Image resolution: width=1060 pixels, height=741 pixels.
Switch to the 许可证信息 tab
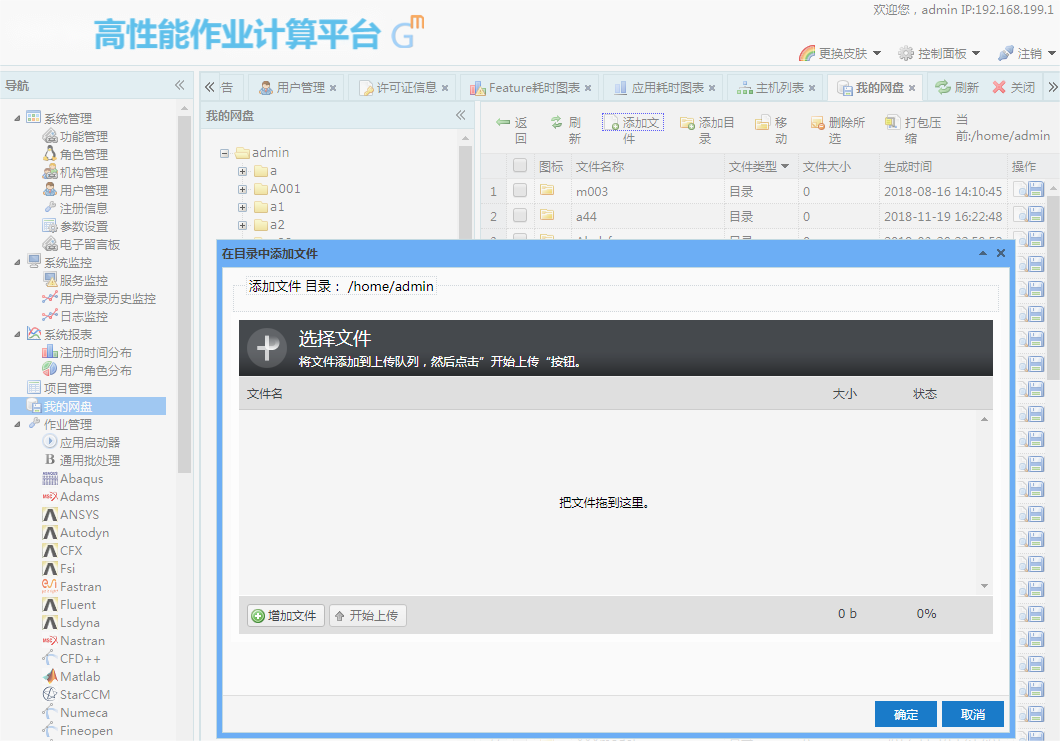[402, 87]
